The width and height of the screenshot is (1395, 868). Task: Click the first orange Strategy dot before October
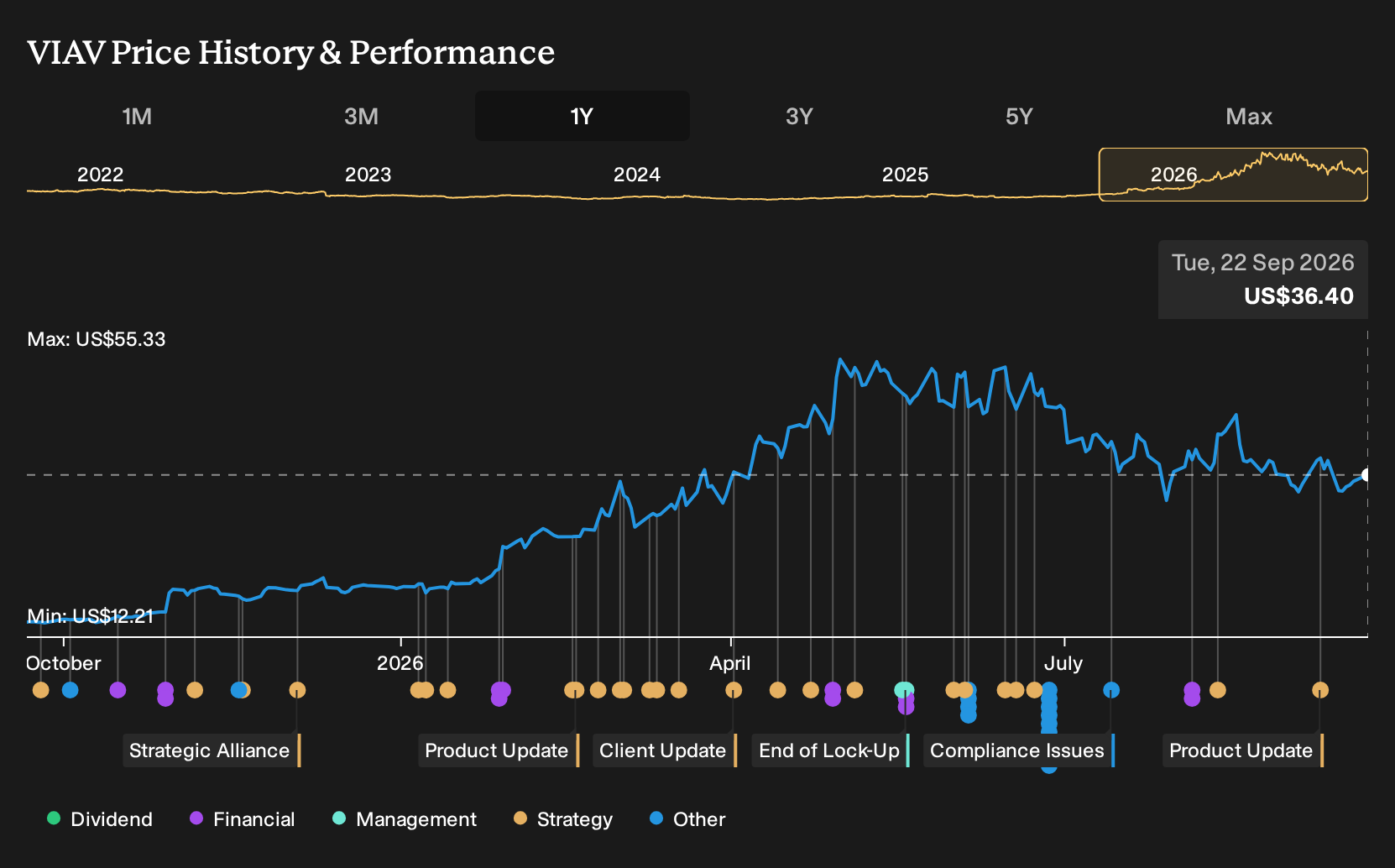pos(40,690)
